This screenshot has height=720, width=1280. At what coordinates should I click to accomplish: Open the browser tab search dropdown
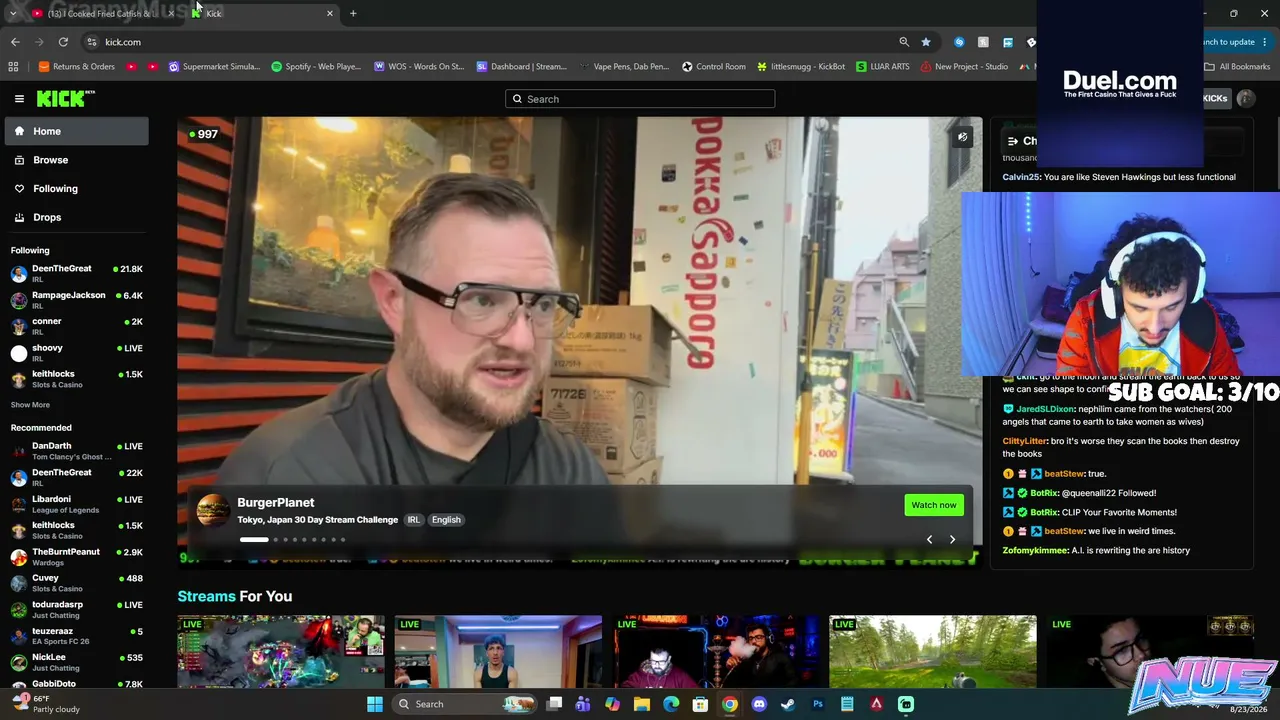[12, 13]
